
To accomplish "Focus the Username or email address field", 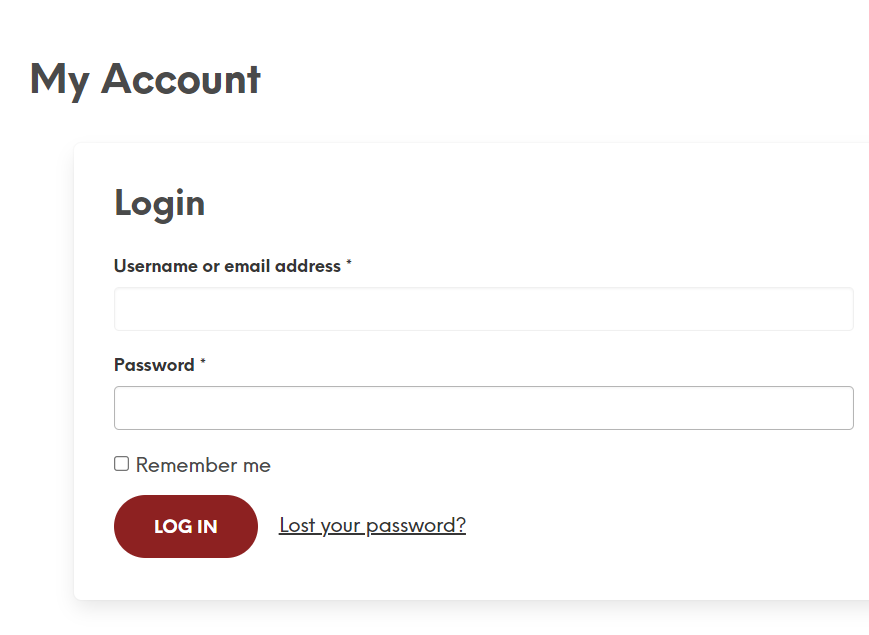I will tap(484, 309).
